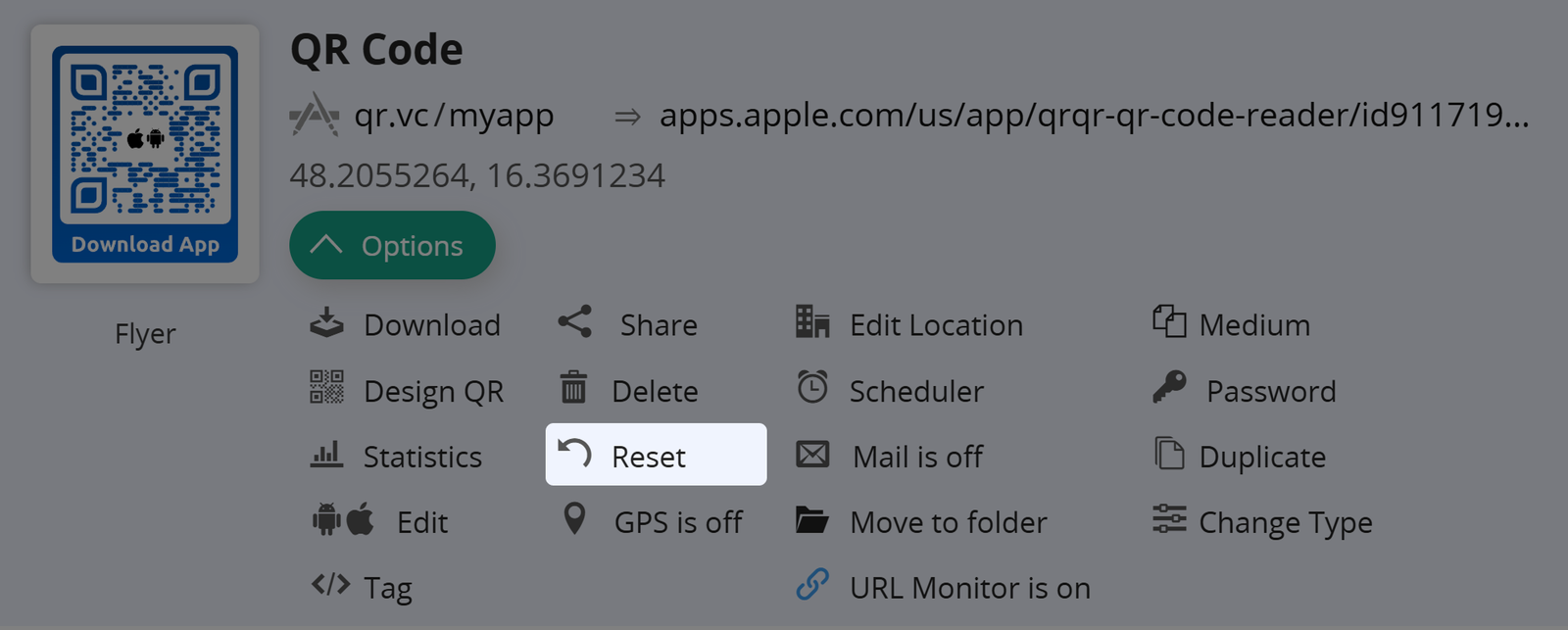Open the Change Type option
1568x630 pixels.
pyautogui.click(x=1285, y=523)
